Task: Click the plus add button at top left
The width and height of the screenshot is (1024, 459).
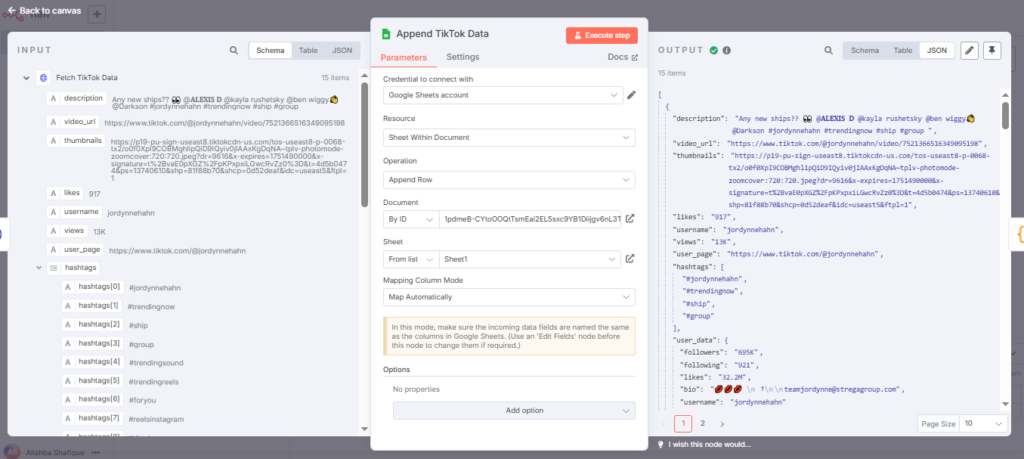Action: coord(96,14)
